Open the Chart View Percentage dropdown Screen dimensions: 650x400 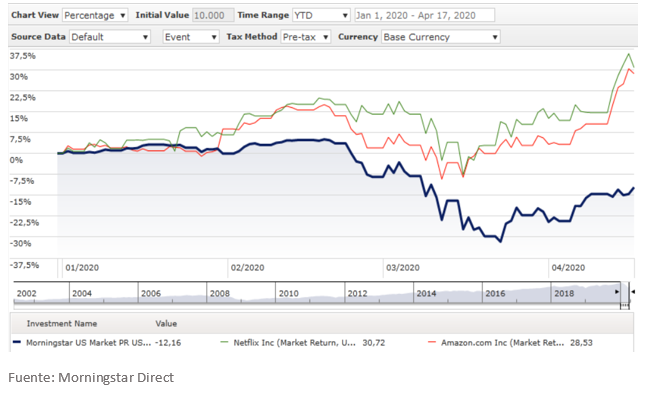pos(96,16)
